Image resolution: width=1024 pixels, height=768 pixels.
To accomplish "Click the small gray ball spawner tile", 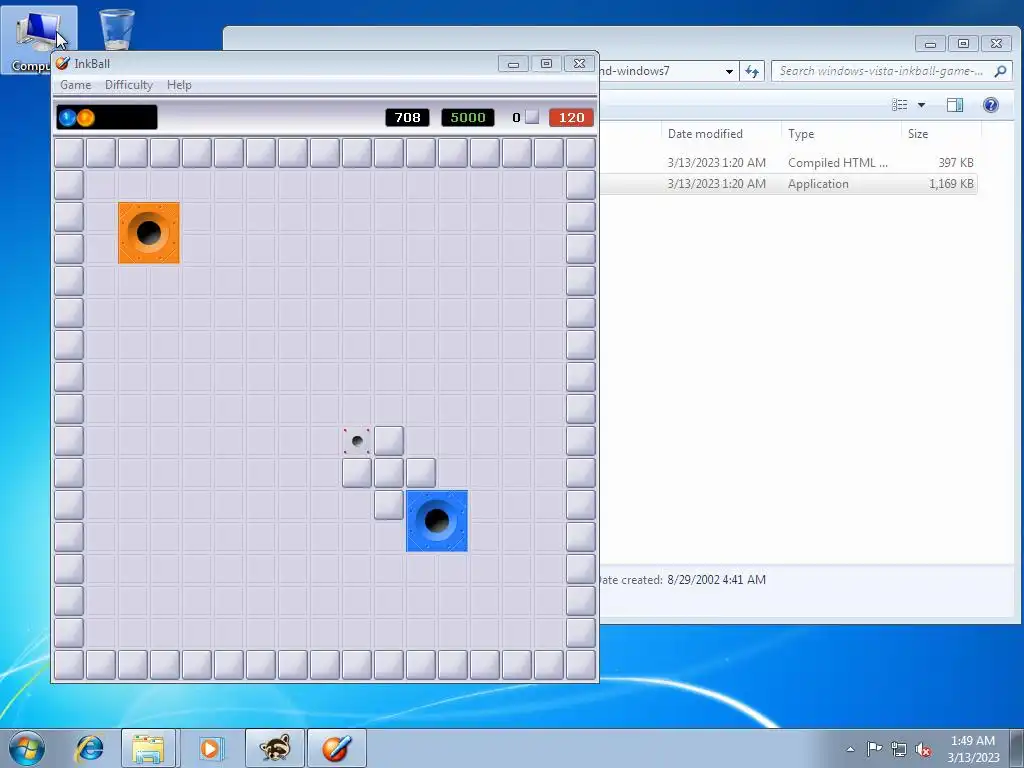I will 357,441.
